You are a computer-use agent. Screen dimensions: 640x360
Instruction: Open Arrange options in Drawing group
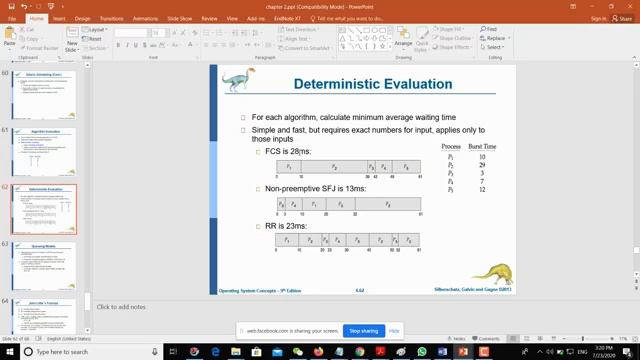pos(403,38)
